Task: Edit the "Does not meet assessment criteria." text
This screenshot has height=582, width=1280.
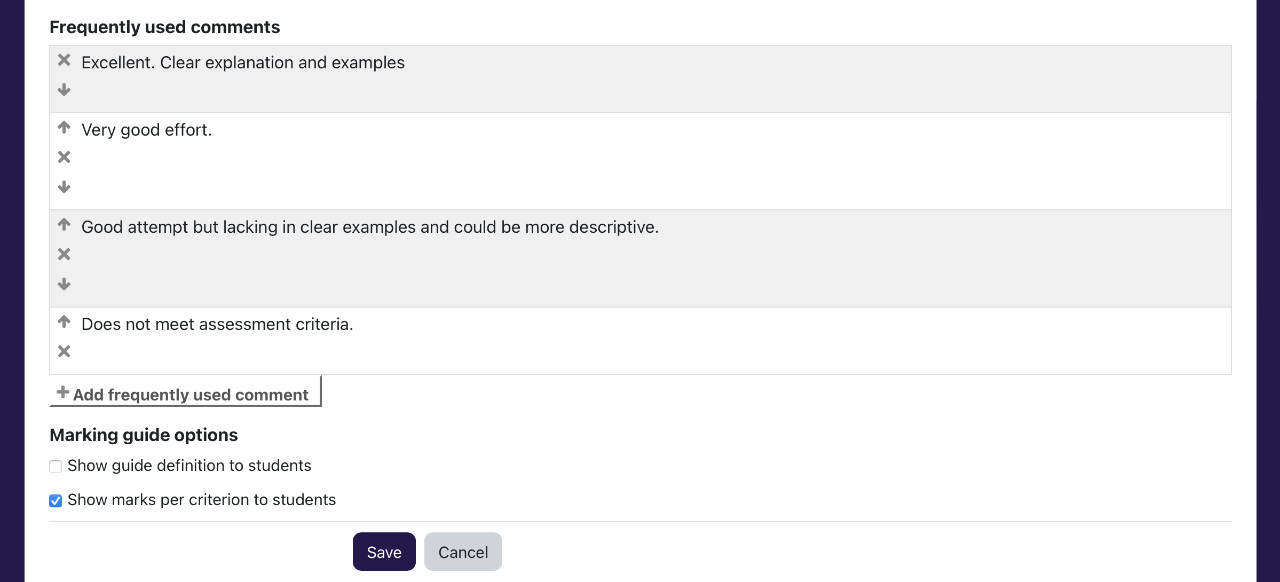Action: click(x=217, y=324)
